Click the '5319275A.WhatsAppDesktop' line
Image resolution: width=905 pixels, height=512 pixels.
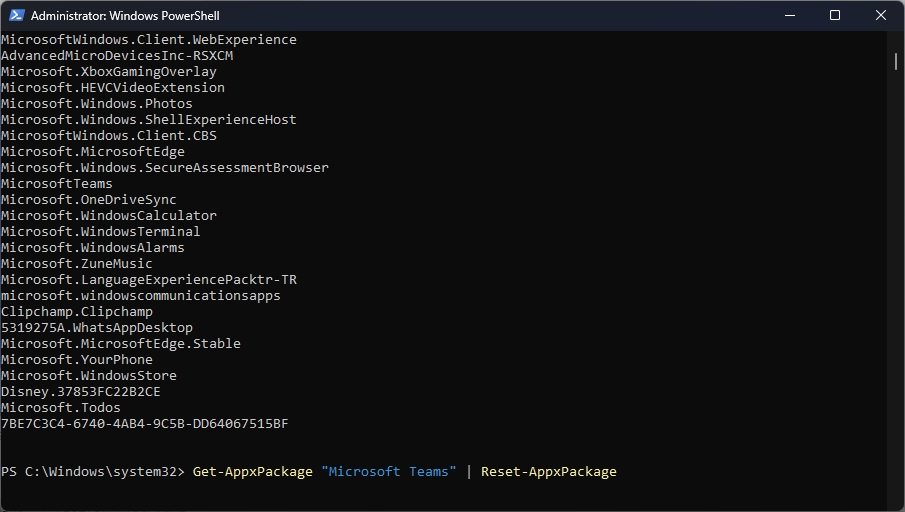97,328
